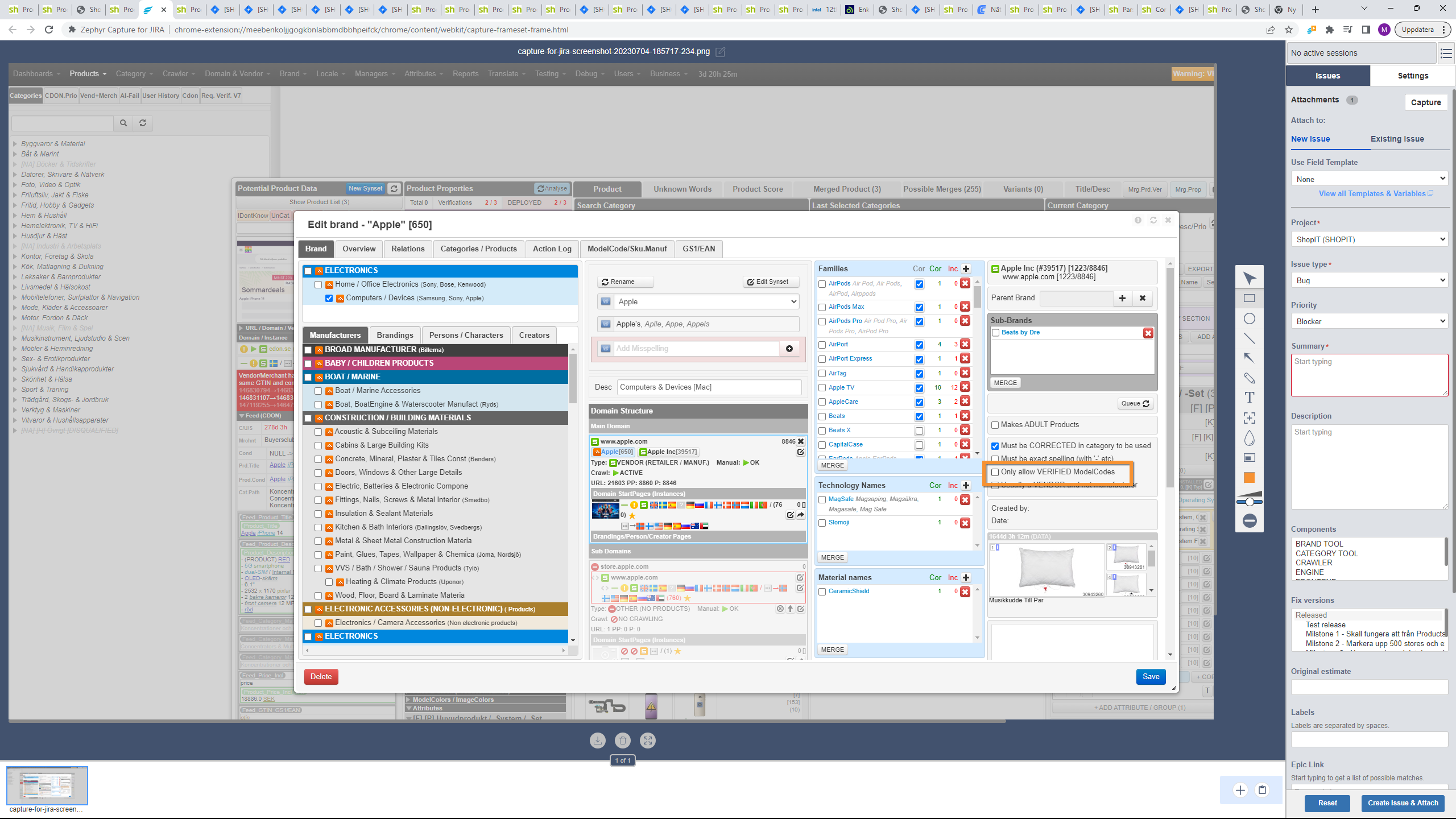The width and height of the screenshot is (1456, 819).
Task: Click the Capture button
Action: coord(1426,102)
